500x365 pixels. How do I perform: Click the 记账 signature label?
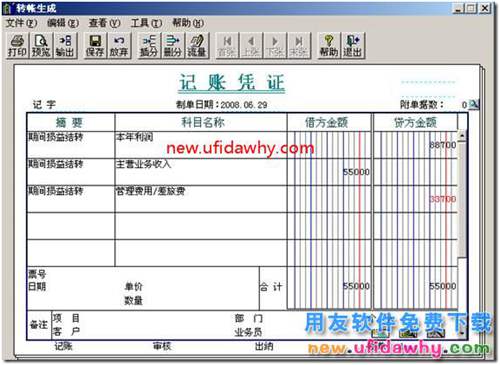(63, 346)
